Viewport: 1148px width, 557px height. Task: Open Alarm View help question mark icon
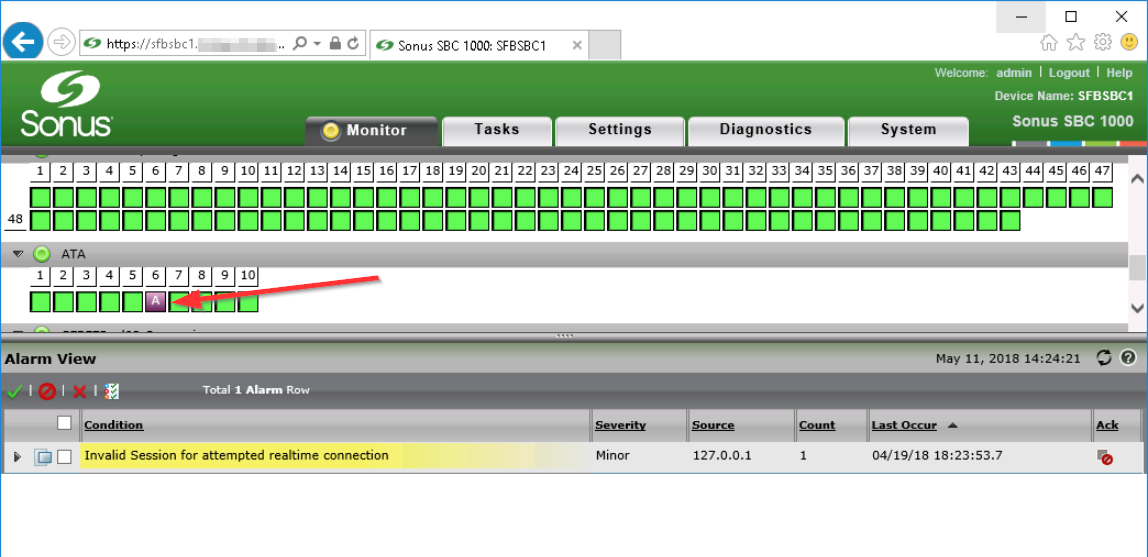[x=1128, y=358]
